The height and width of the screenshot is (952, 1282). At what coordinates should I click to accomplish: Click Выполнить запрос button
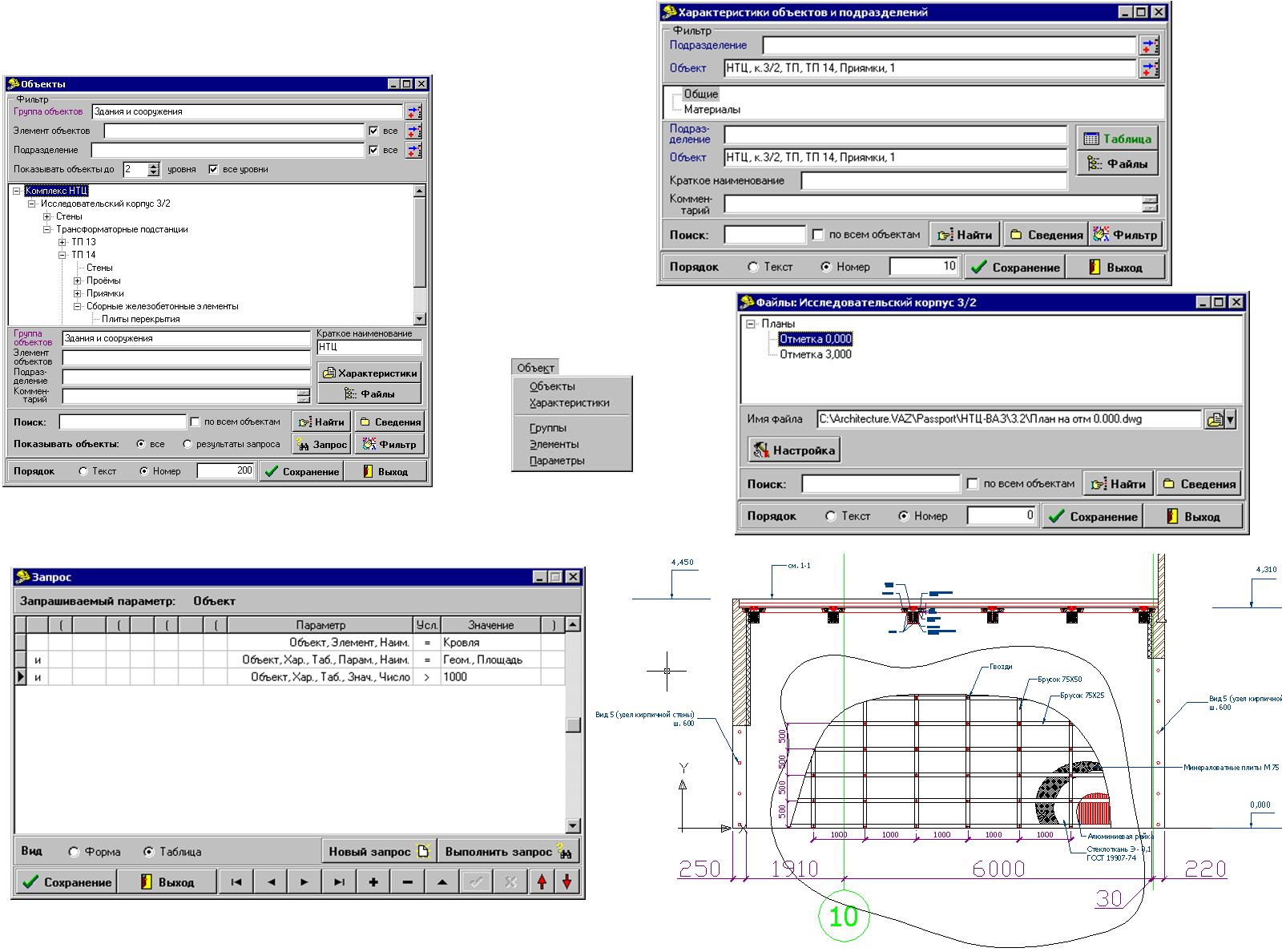(x=510, y=852)
